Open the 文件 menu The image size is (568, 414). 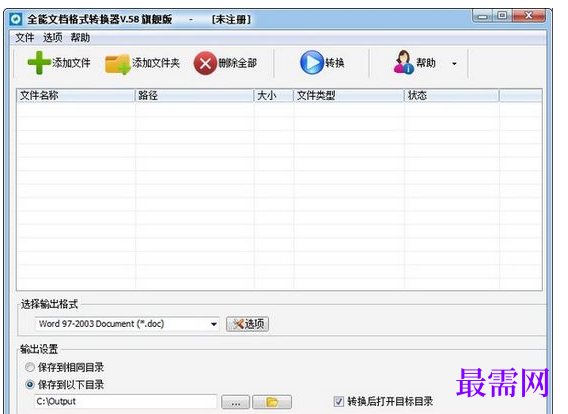pyautogui.click(x=24, y=37)
